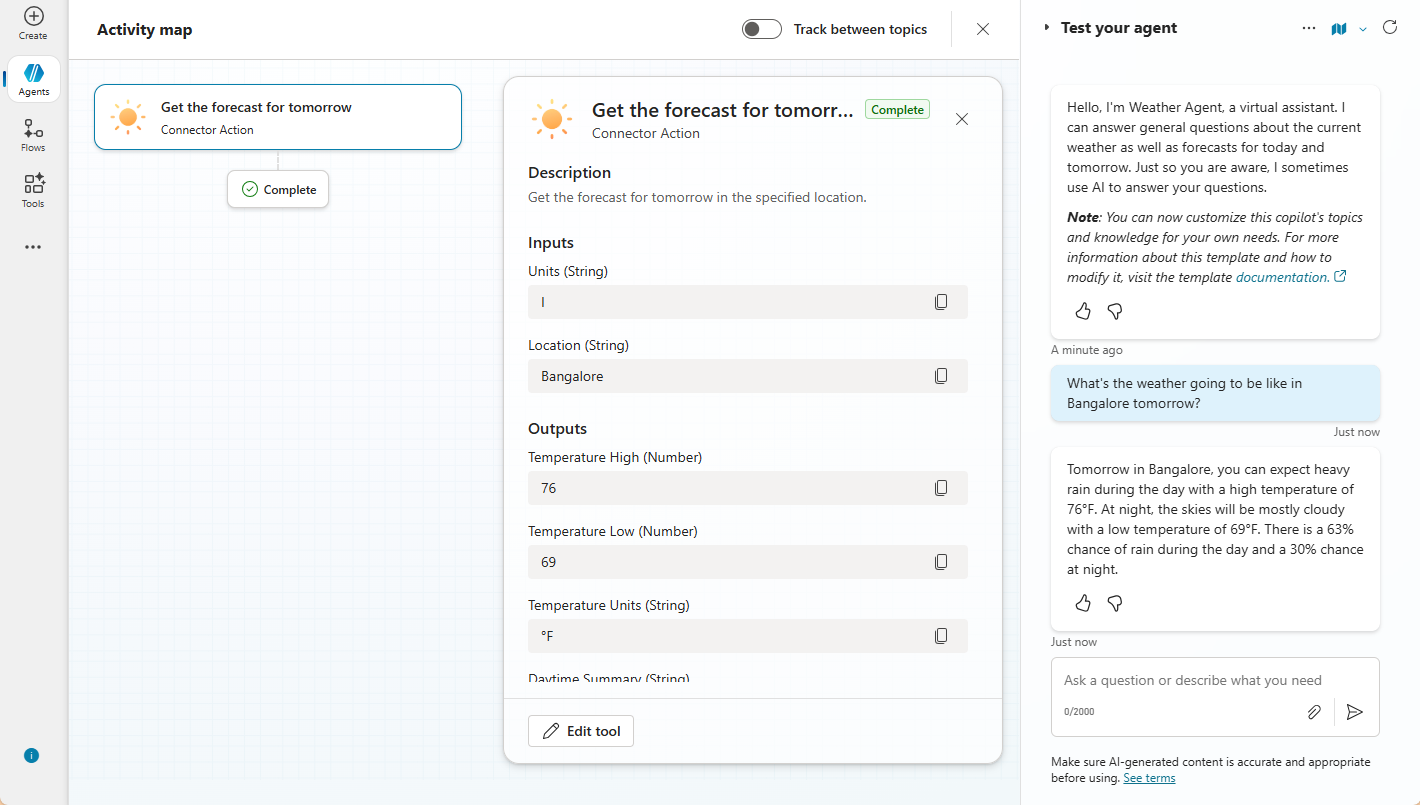
Task: Thumbs down the welcome message
Action: (1115, 311)
